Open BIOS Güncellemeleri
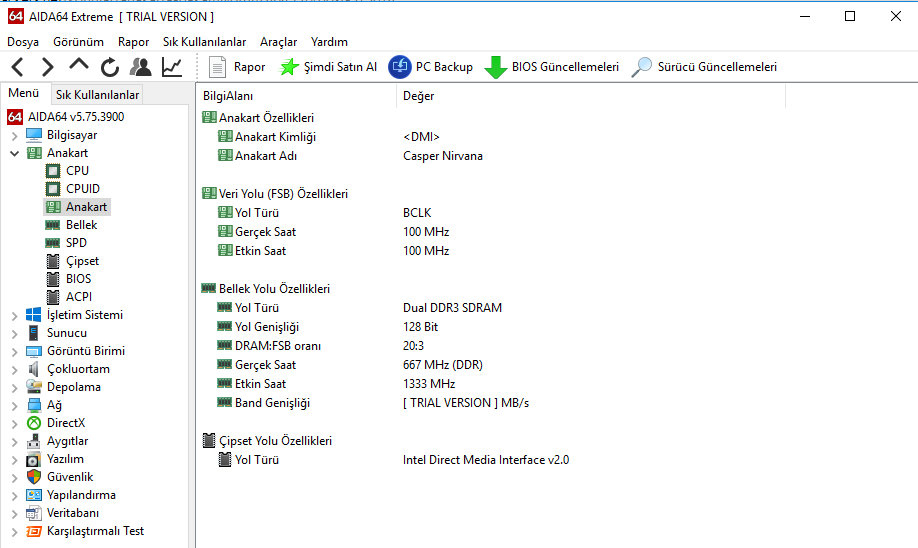Screen dimensions: 918x548 pos(552,67)
